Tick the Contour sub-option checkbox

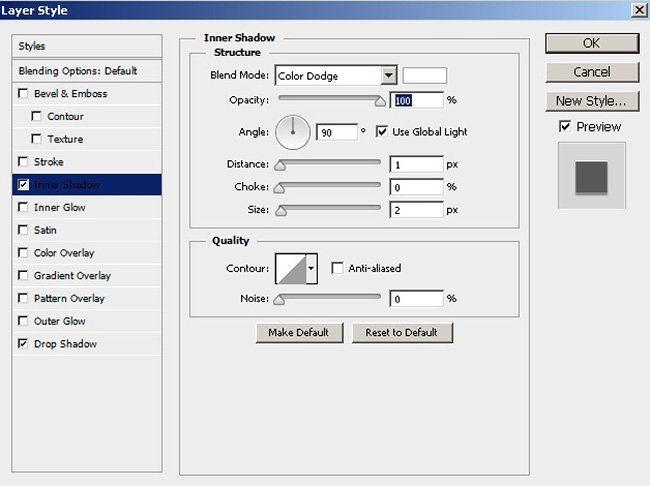pos(36,116)
